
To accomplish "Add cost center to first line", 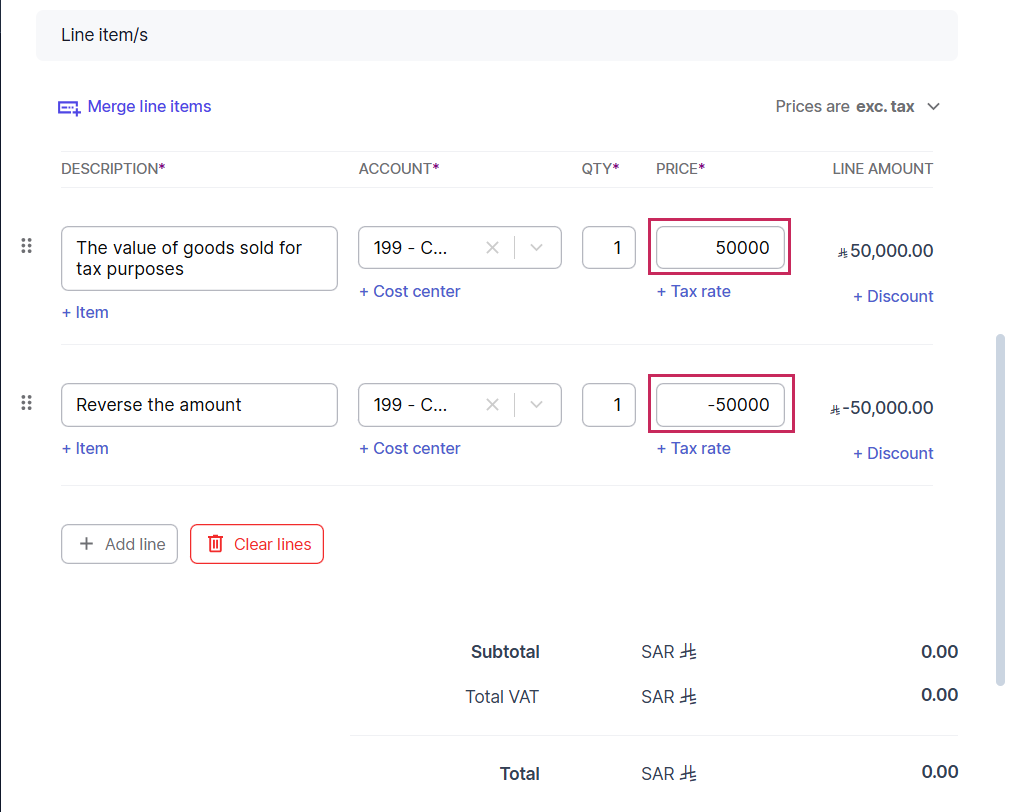I will pyautogui.click(x=410, y=292).
